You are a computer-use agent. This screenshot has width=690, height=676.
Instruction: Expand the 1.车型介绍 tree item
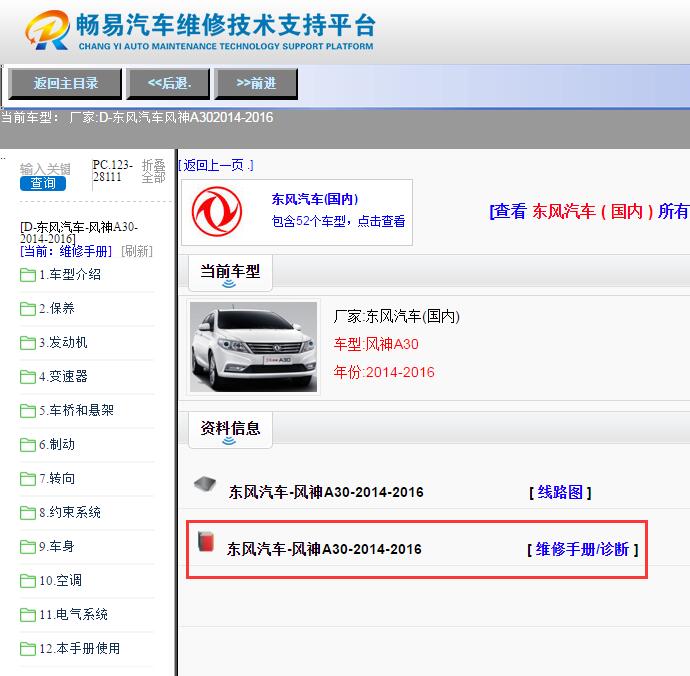[x=70, y=275]
